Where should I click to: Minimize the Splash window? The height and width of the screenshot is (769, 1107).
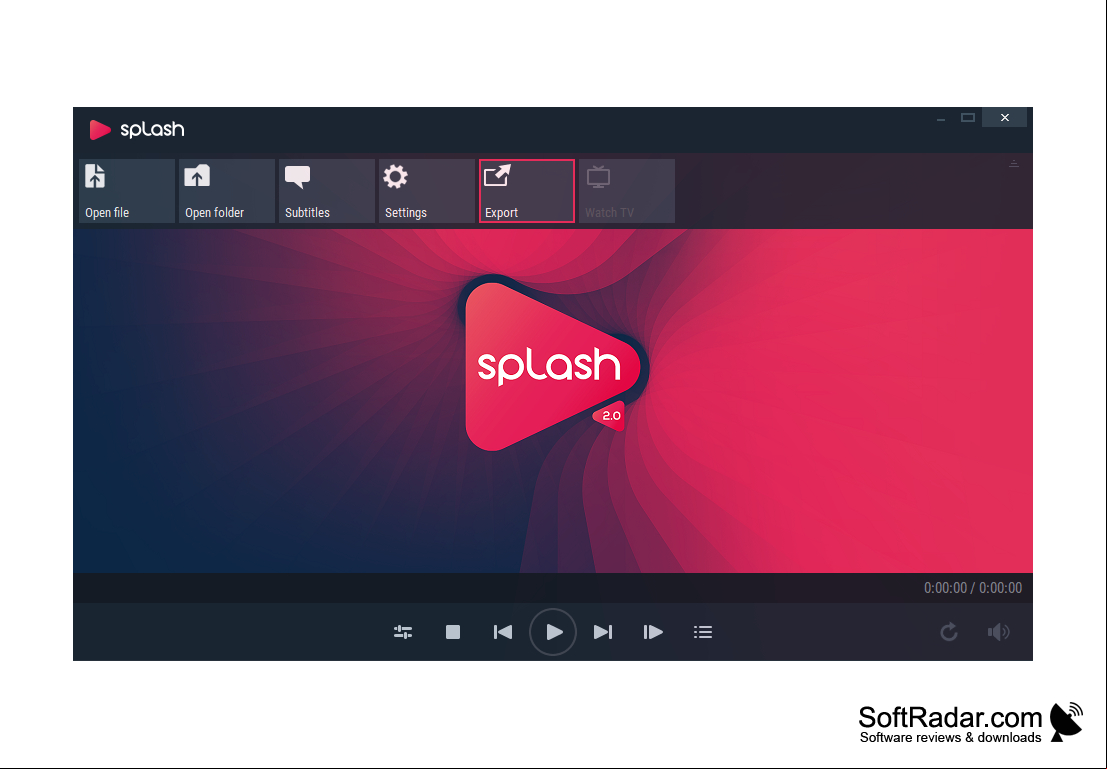point(940,118)
